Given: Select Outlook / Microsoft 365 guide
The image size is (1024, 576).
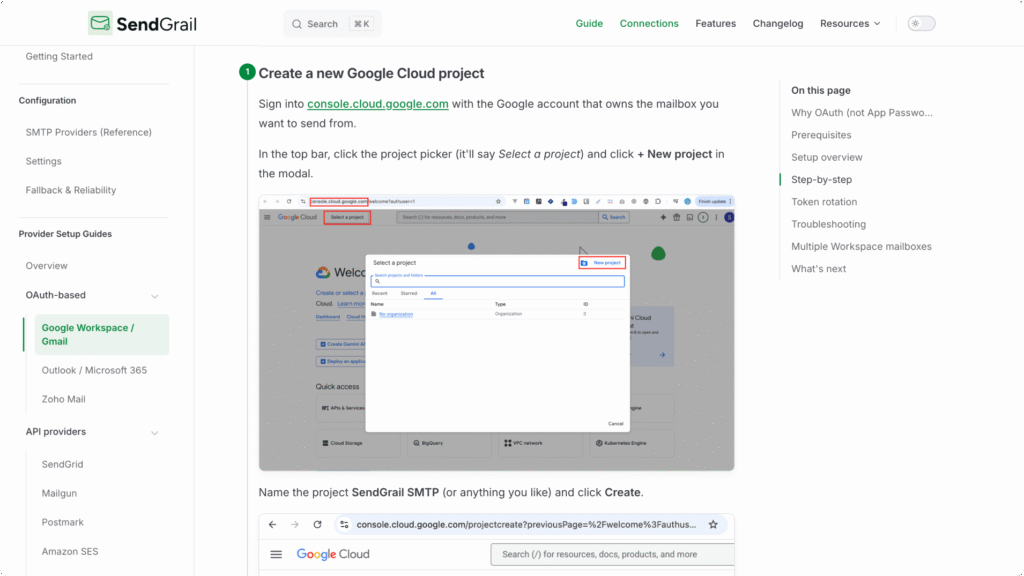Looking at the screenshot, I should [94, 370].
